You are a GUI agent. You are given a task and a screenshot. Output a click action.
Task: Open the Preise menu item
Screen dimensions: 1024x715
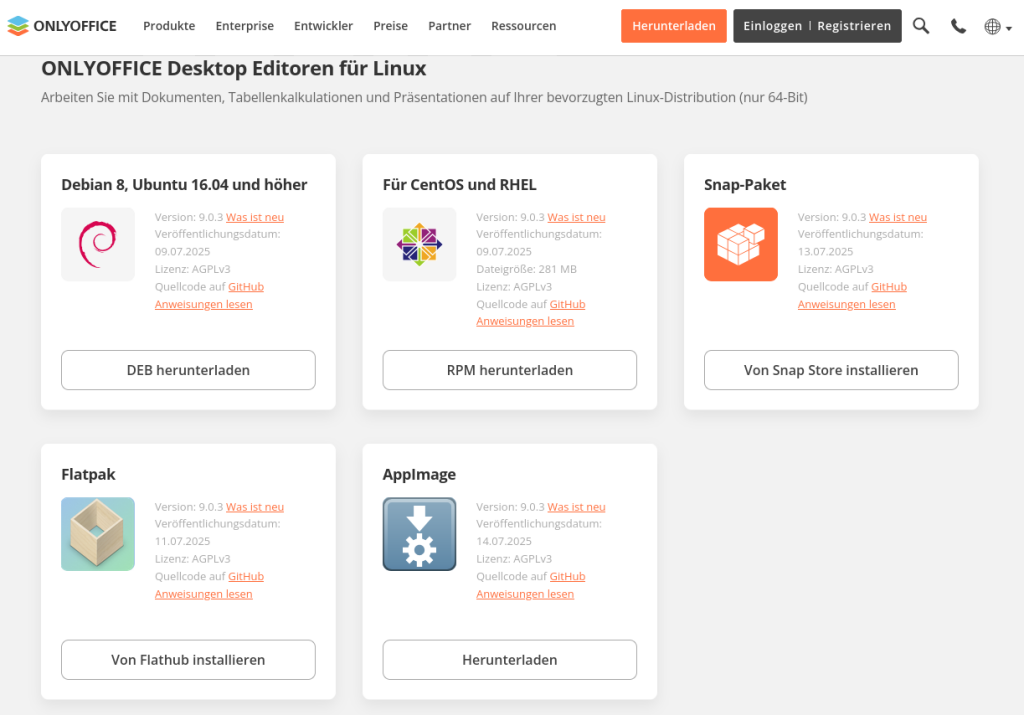pyautogui.click(x=391, y=26)
